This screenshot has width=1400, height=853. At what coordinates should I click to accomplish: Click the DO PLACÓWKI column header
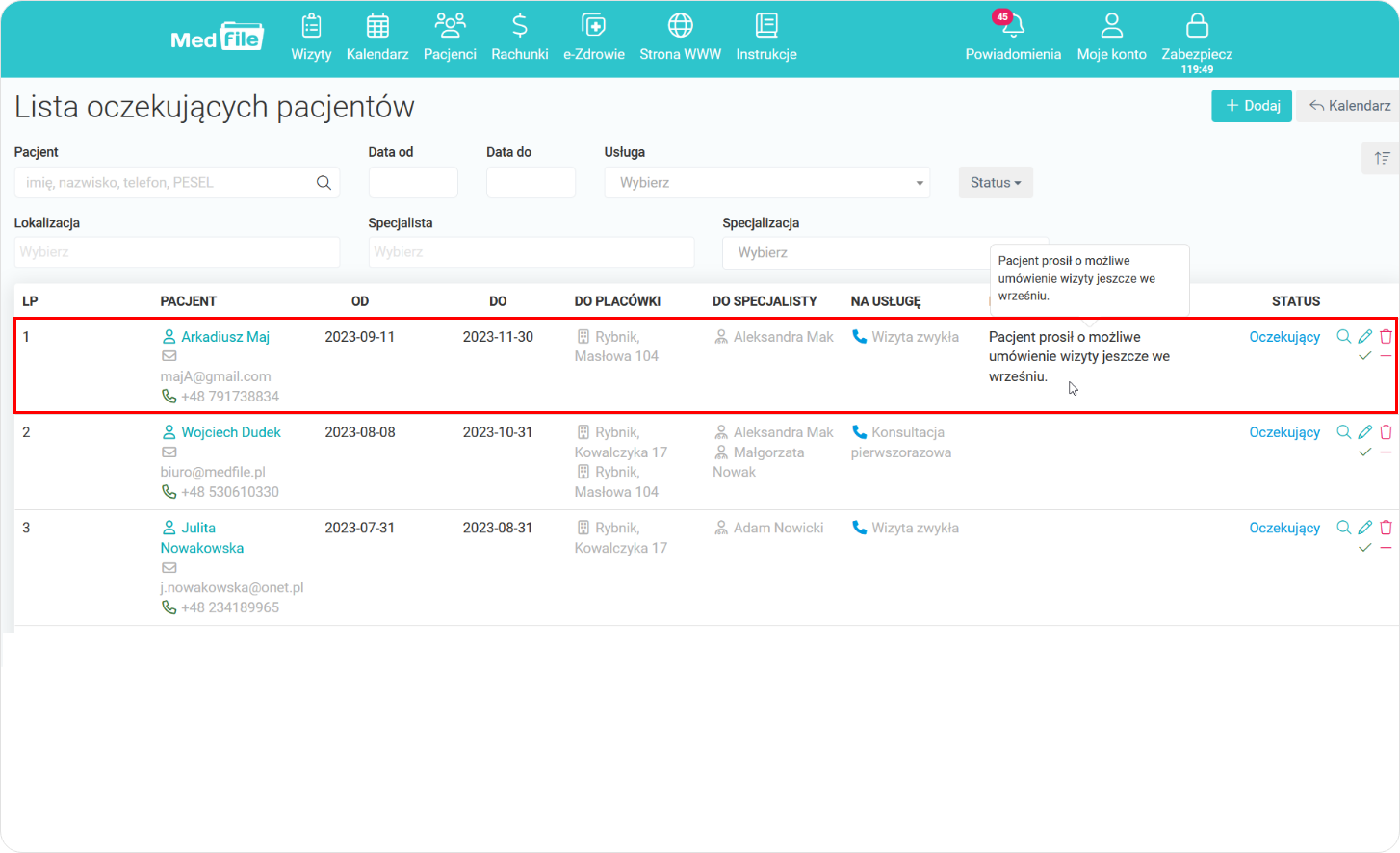pos(617,301)
